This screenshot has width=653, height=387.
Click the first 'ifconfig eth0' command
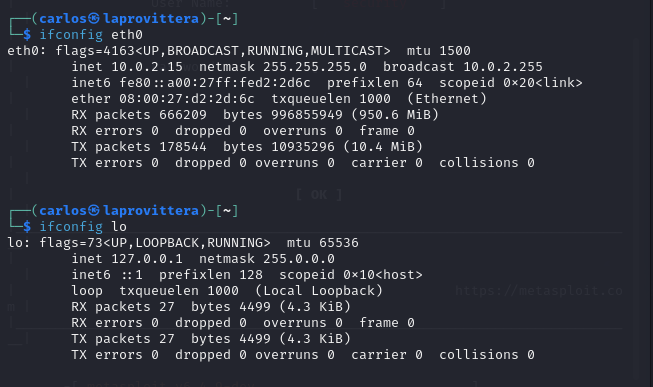(x=91, y=35)
